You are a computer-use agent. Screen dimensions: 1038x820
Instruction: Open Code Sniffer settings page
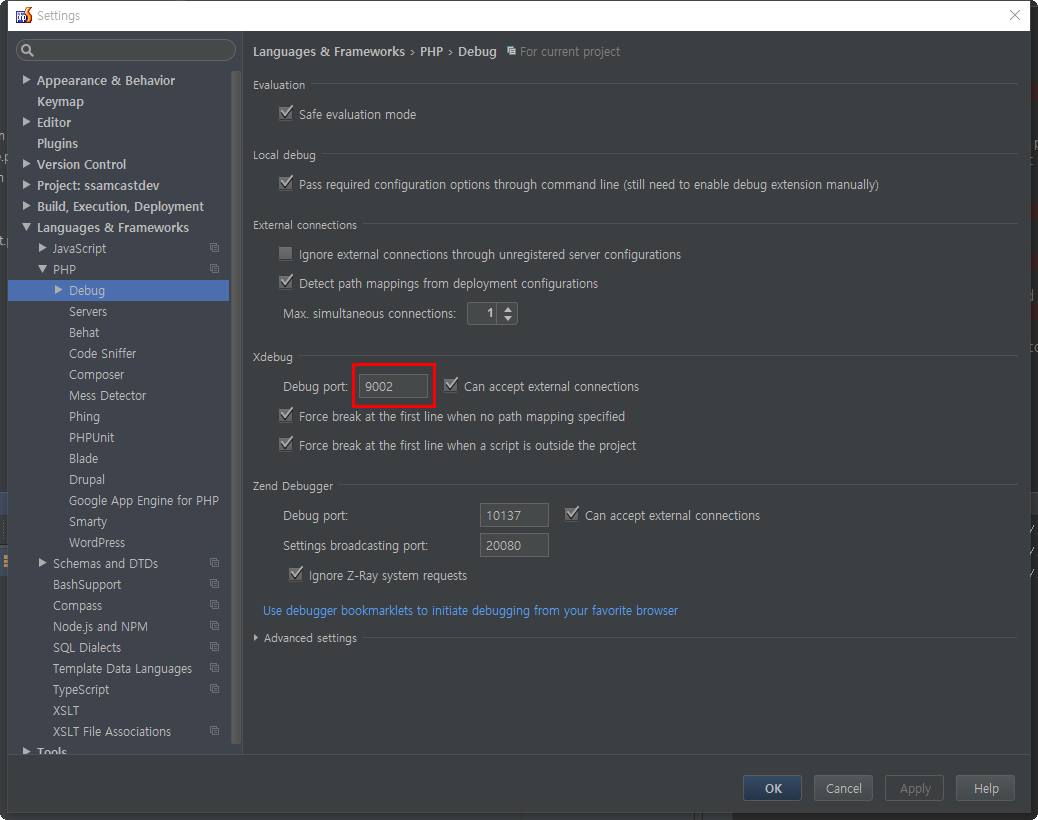[x=103, y=353]
